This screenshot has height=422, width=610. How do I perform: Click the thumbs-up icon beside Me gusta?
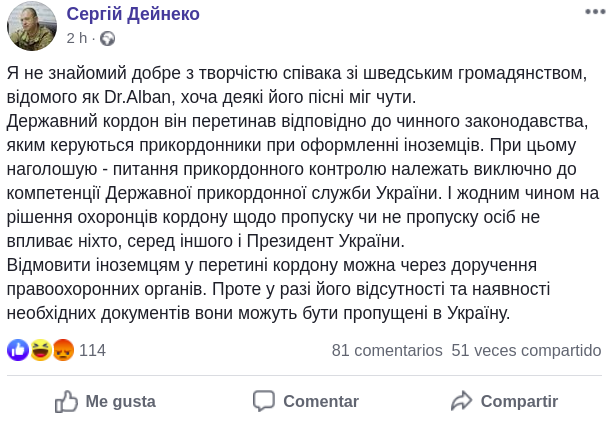66,401
